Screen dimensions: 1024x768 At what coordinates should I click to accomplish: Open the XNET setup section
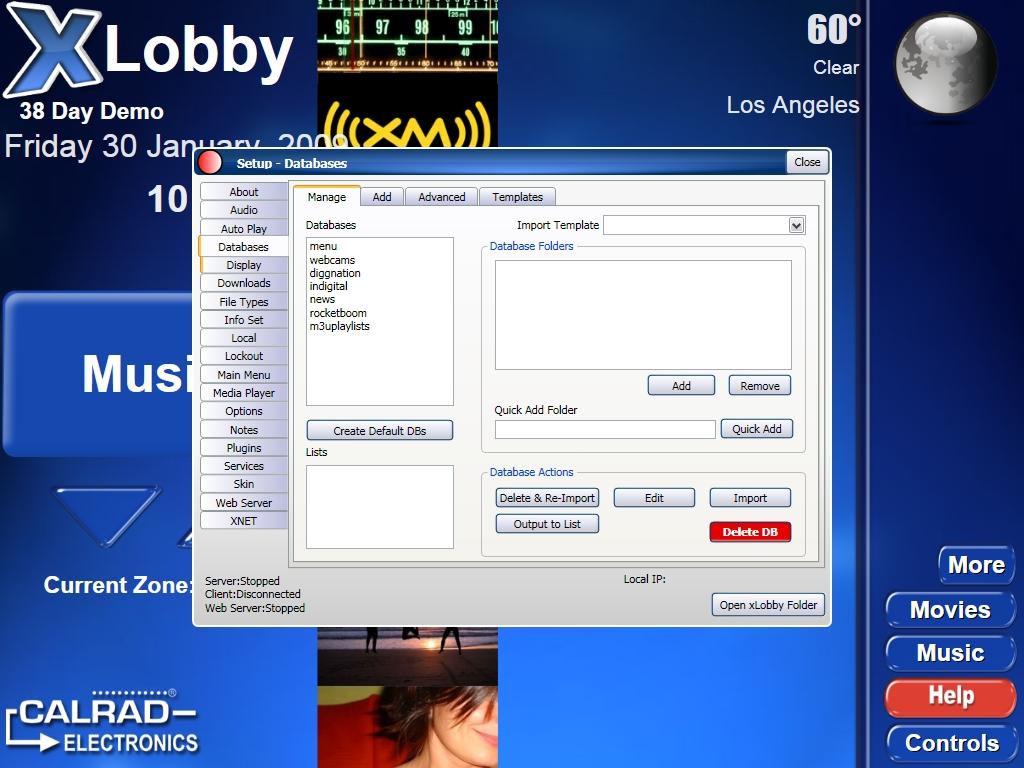tap(244, 520)
